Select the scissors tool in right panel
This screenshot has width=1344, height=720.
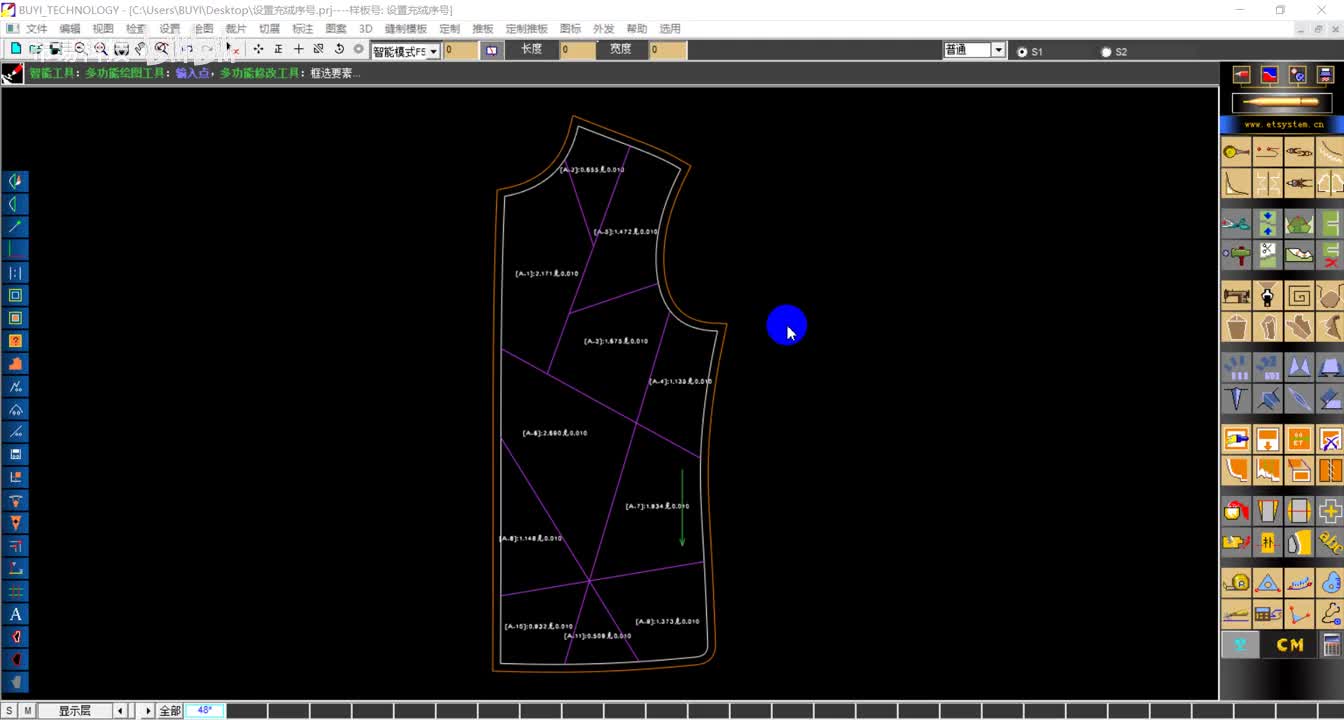point(1237,223)
